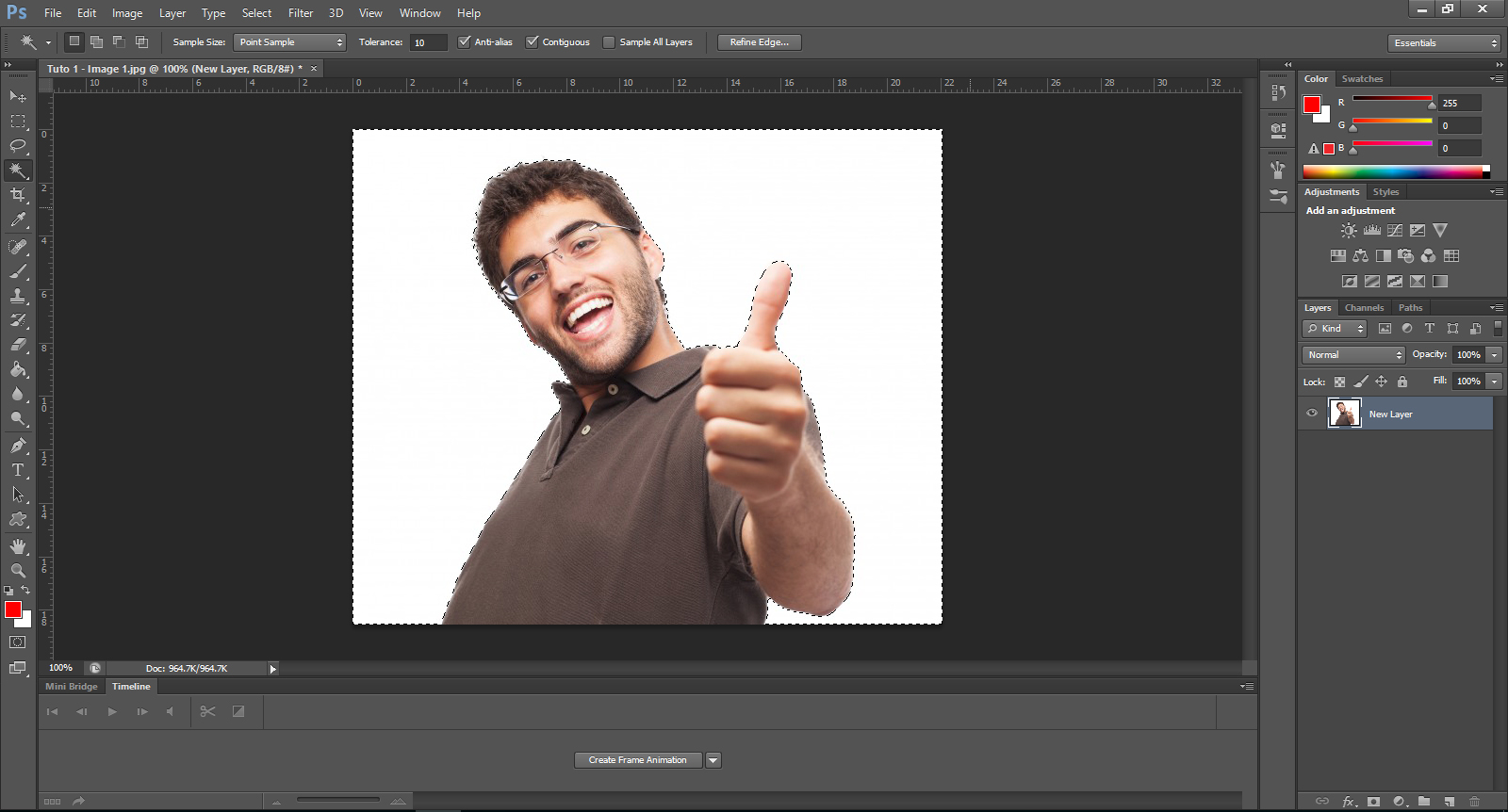Screen dimensions: 1508x812
Task: Add a Levels adjustment
Action: click(x=1372, y=231)
